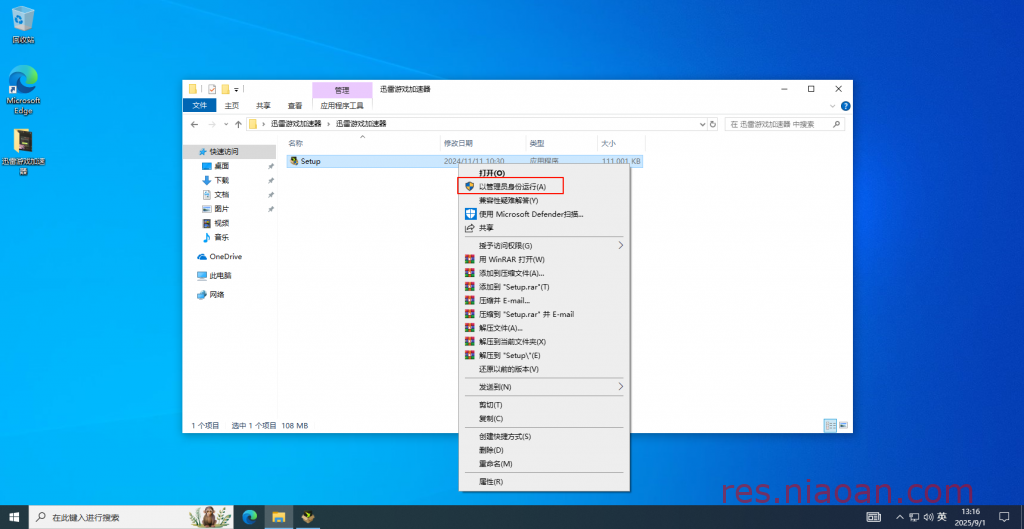Open 视频 in the navigation pane
Image resolution: width=1024 pixels, height=529 pixels.
(221, 223)
